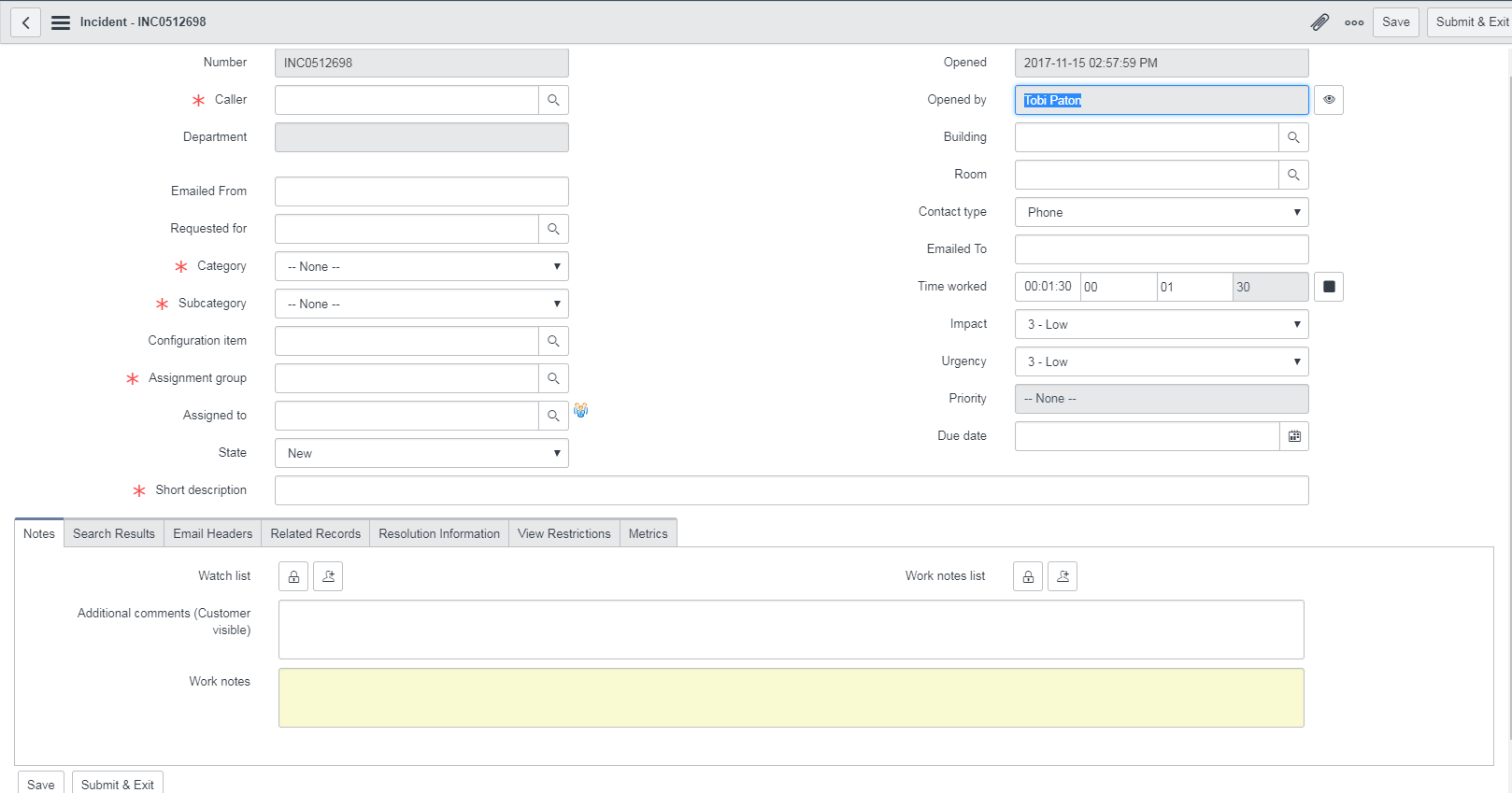Switch to the Resolution Information tab
The height and width of the screenshot is (793, 1512).
tap(439, 533)
